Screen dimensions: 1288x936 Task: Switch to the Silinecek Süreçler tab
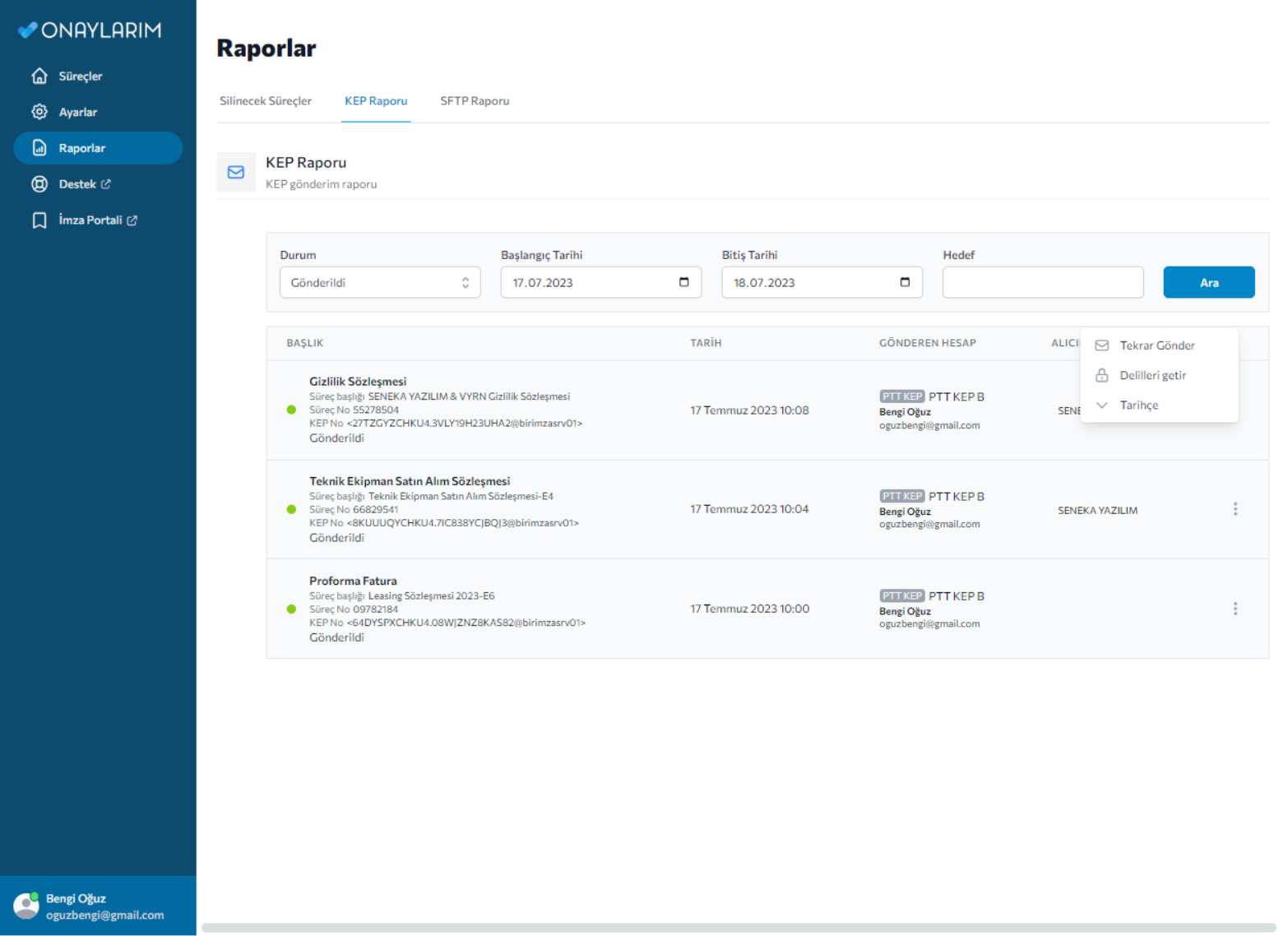point(265,101)
